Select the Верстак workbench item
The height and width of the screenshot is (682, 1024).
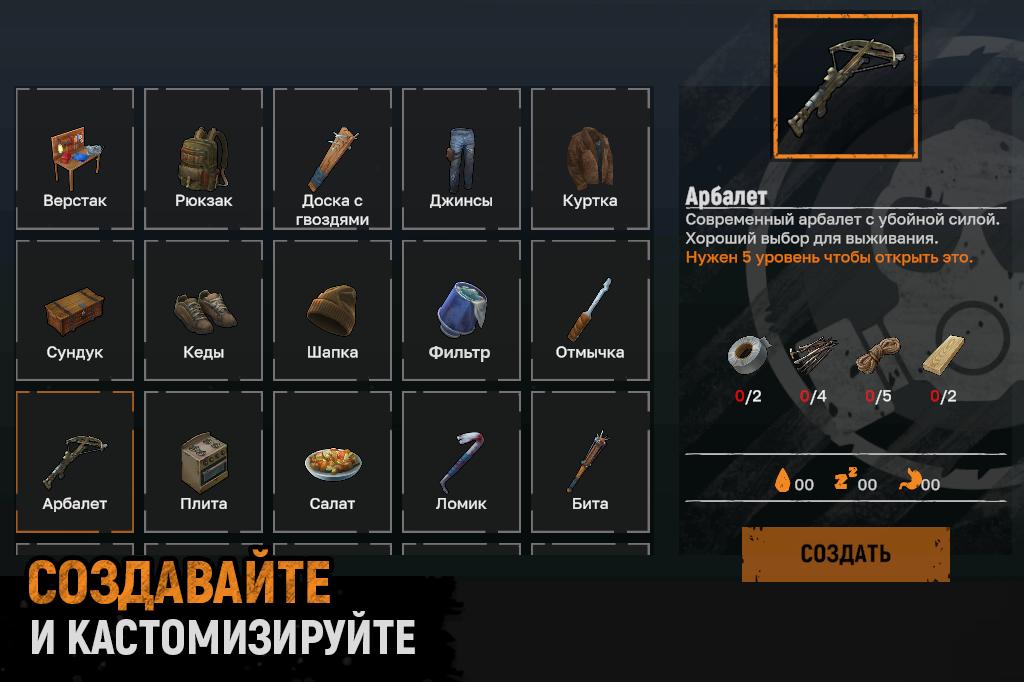click(74, 159)
